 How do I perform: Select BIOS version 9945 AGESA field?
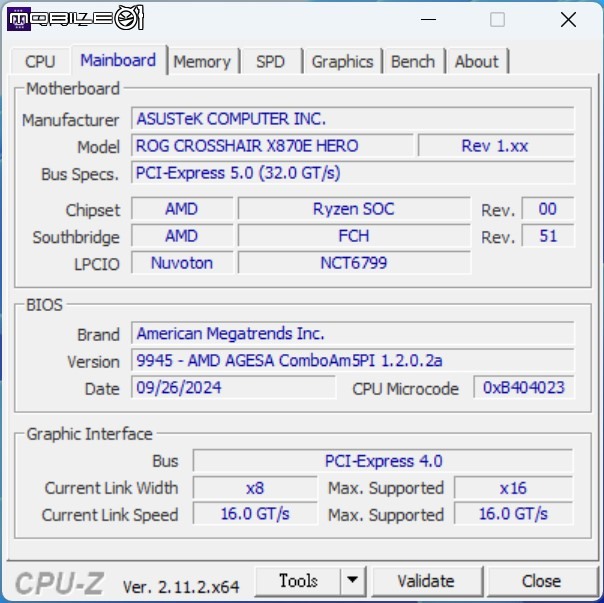pos(352,360)
